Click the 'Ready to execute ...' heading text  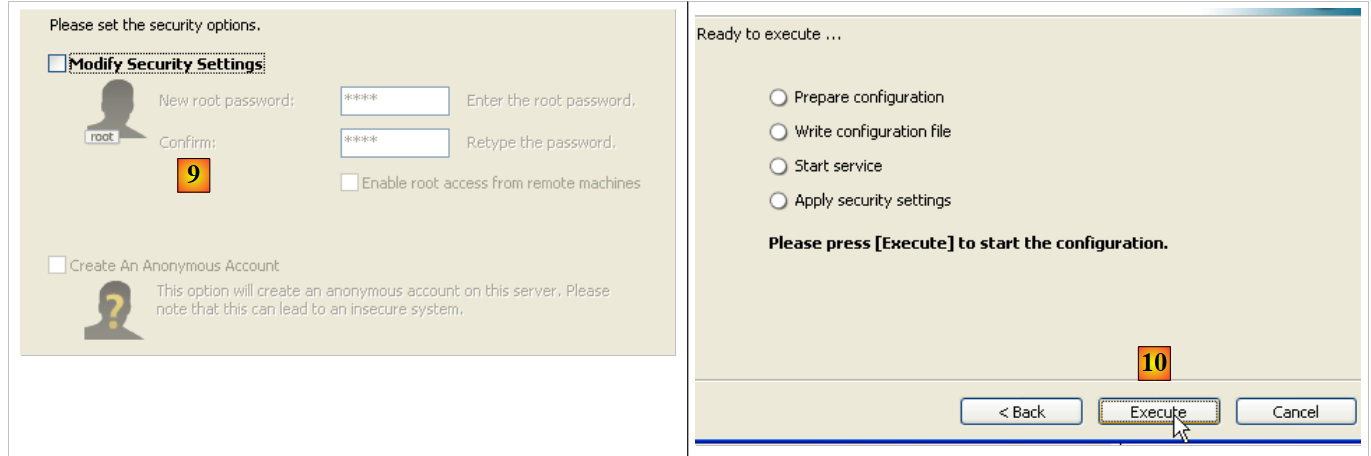768,35
